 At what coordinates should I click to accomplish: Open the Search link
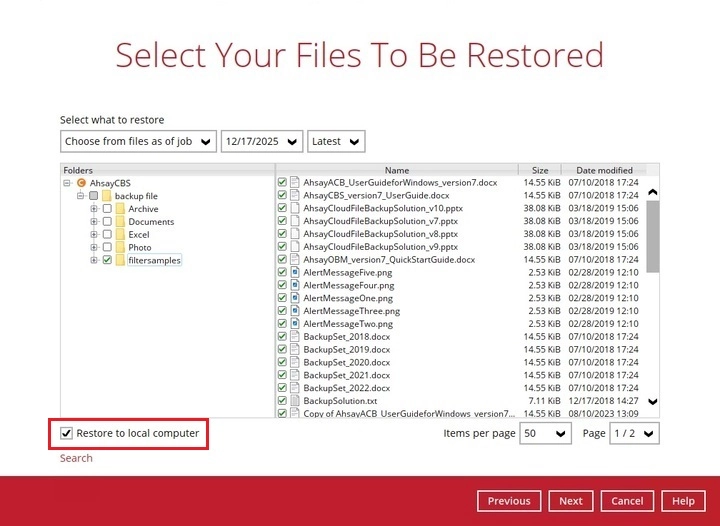(x=76, y=458)
